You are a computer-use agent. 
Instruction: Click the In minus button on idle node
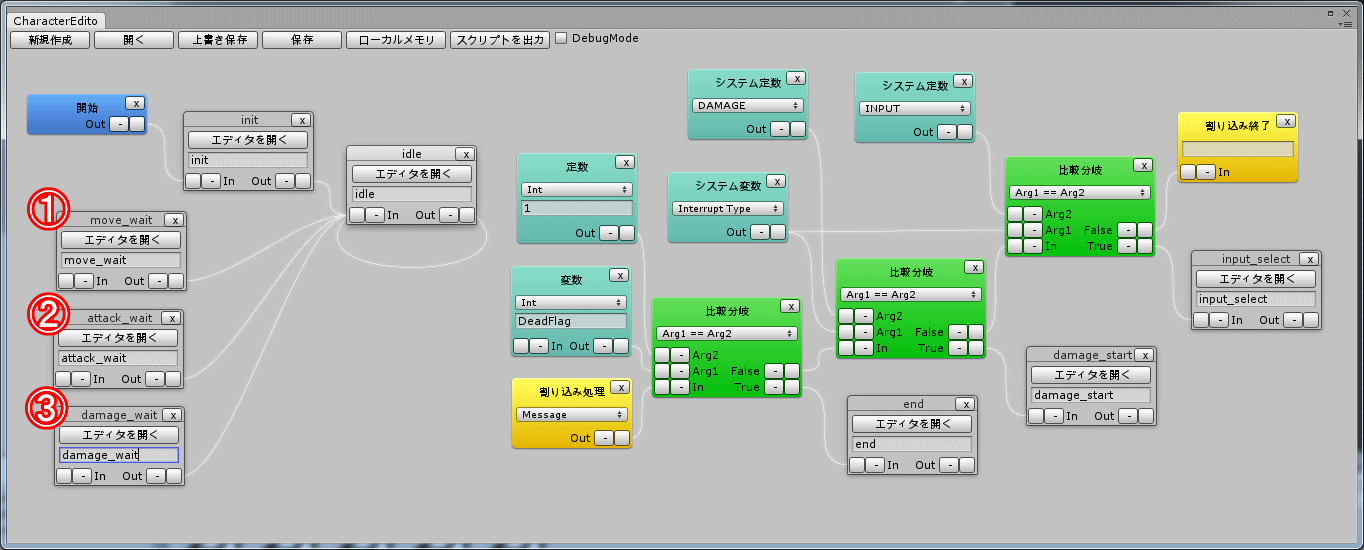tap(375, 215)
